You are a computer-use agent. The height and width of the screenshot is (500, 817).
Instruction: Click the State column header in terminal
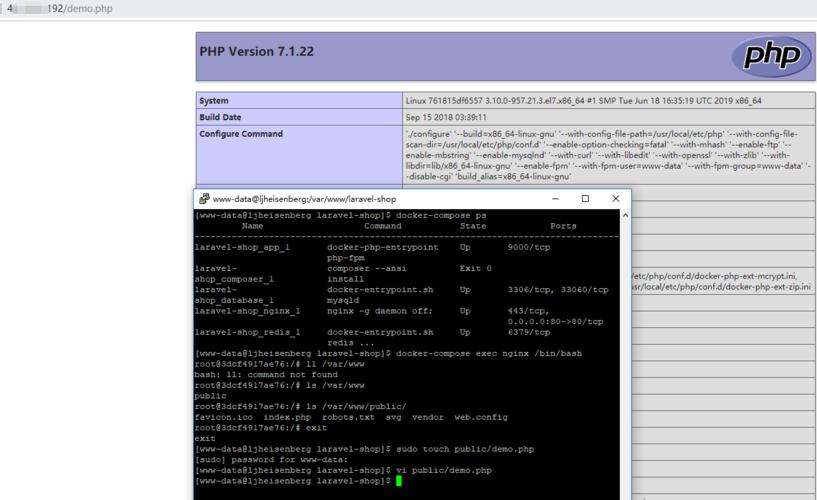(x=473, y=226)
